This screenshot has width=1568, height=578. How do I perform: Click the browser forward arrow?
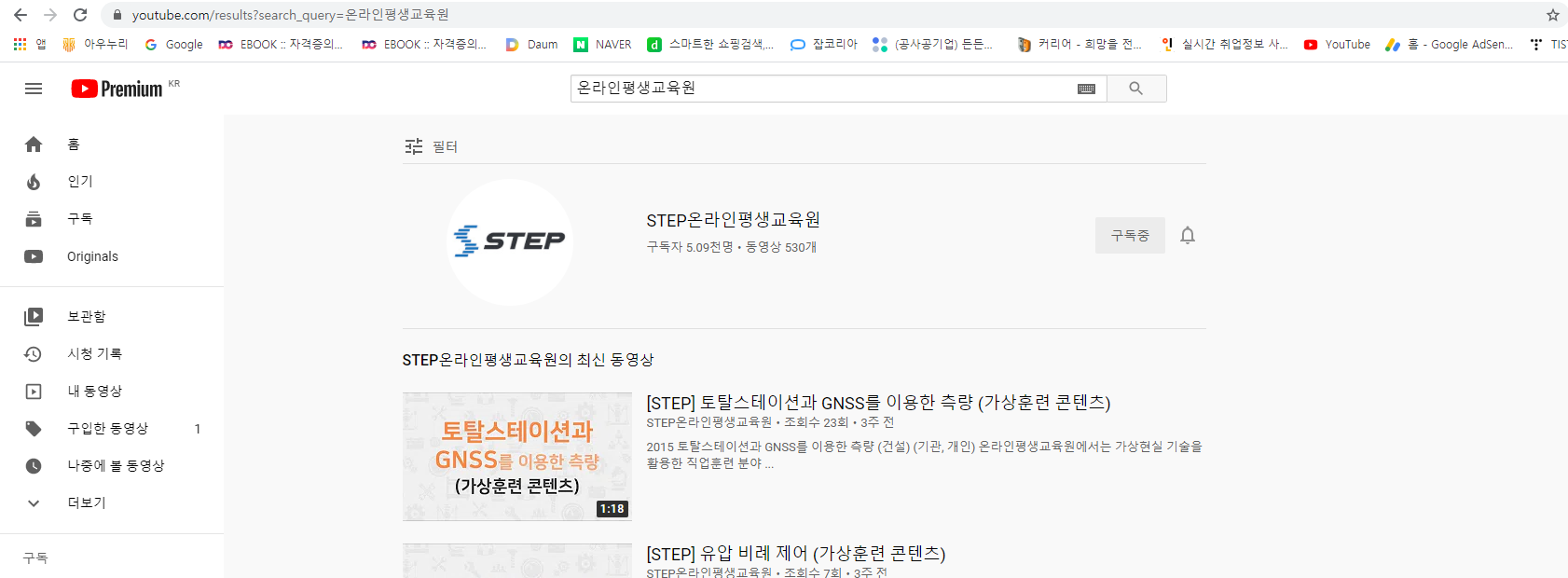50,15
